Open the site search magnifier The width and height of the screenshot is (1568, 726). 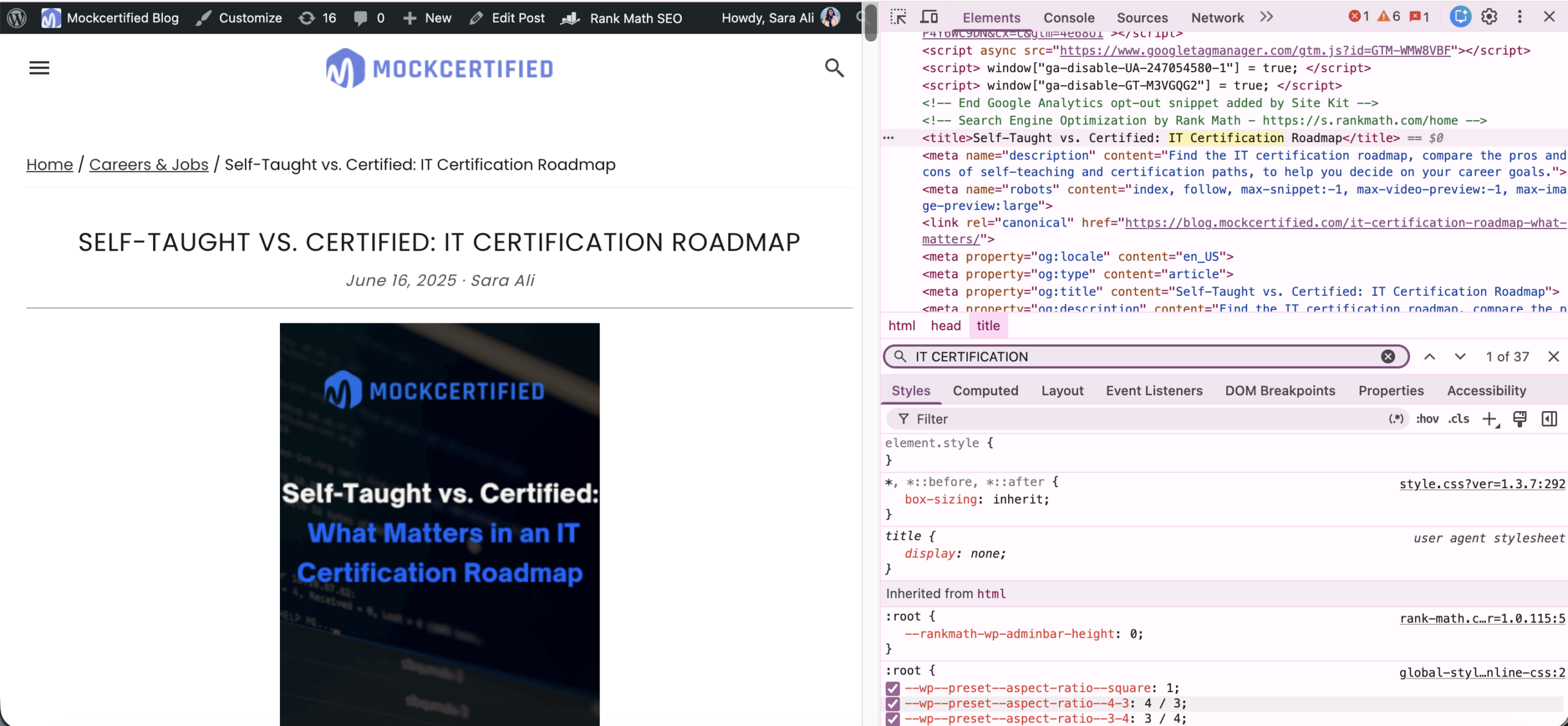[x=834, y=67]
